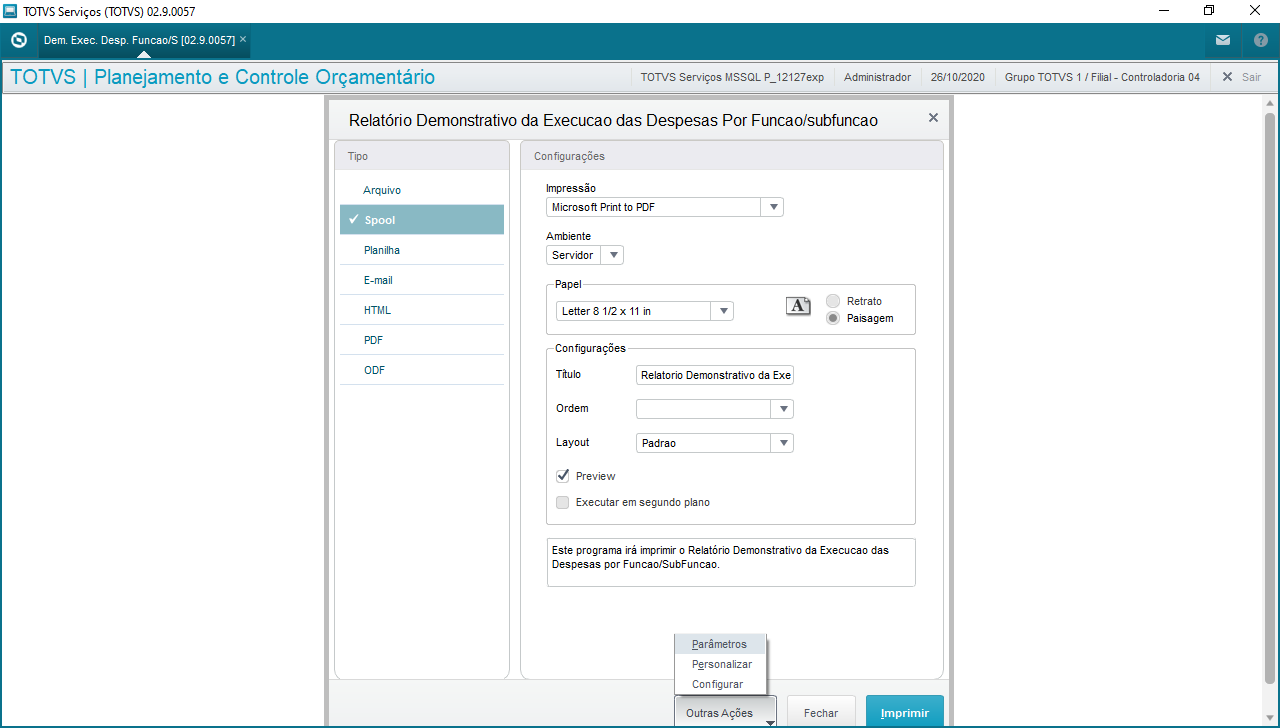1280x728 pixels.
Task: Click the main window vertical scrollbar
Action: pos(1270,400)
